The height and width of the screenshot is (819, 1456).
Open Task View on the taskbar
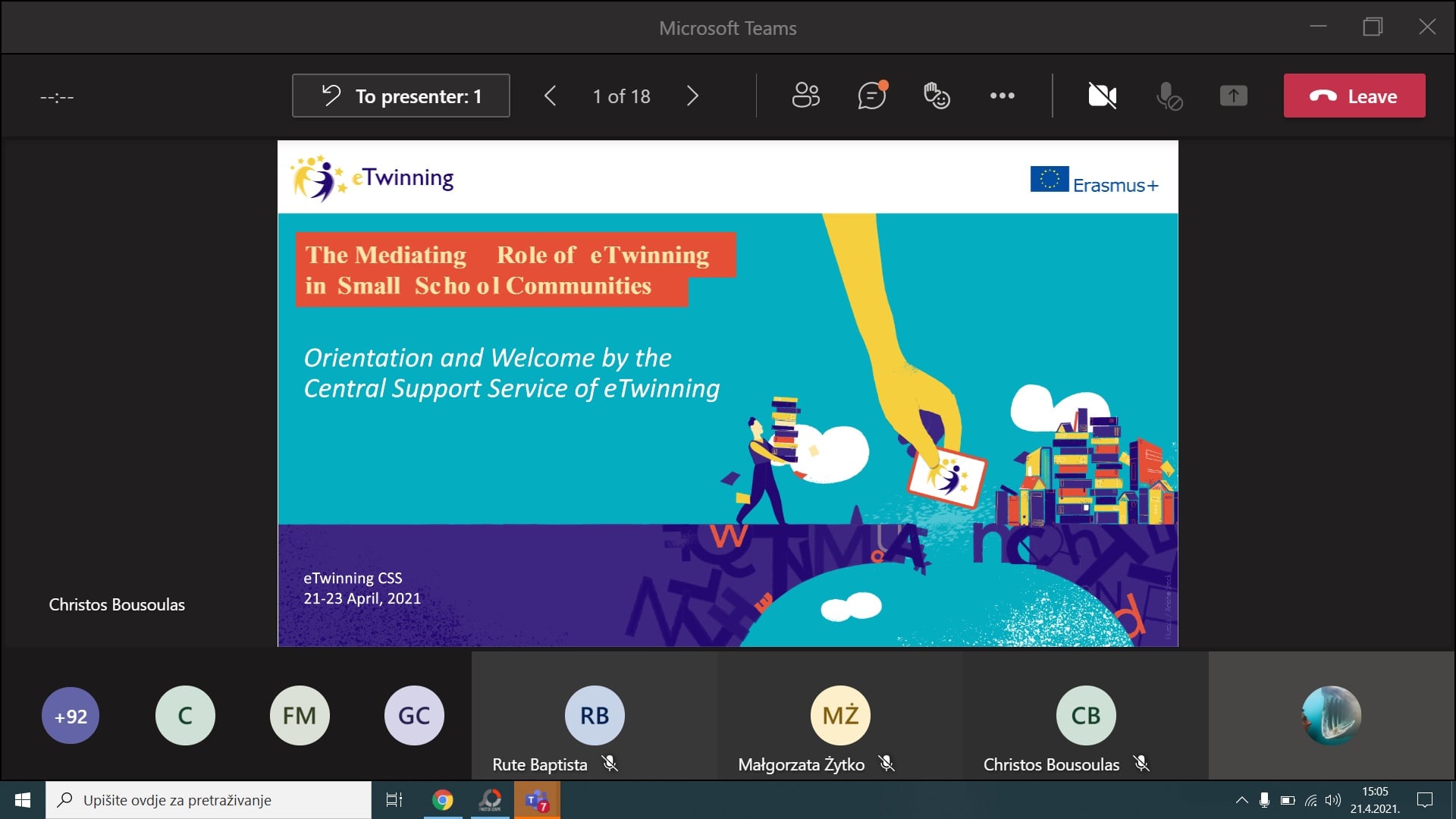[x=394, y=800]
